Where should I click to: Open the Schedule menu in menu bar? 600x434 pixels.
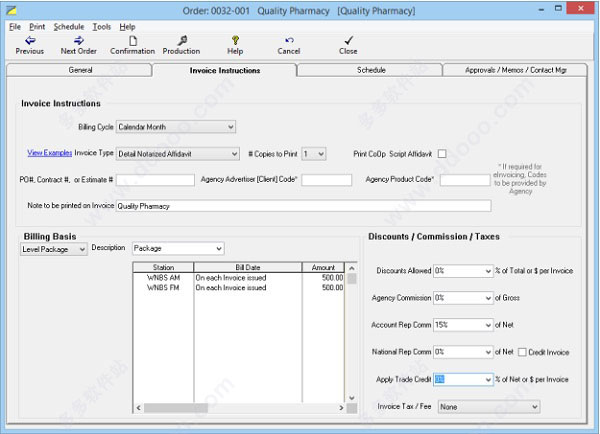69,27
